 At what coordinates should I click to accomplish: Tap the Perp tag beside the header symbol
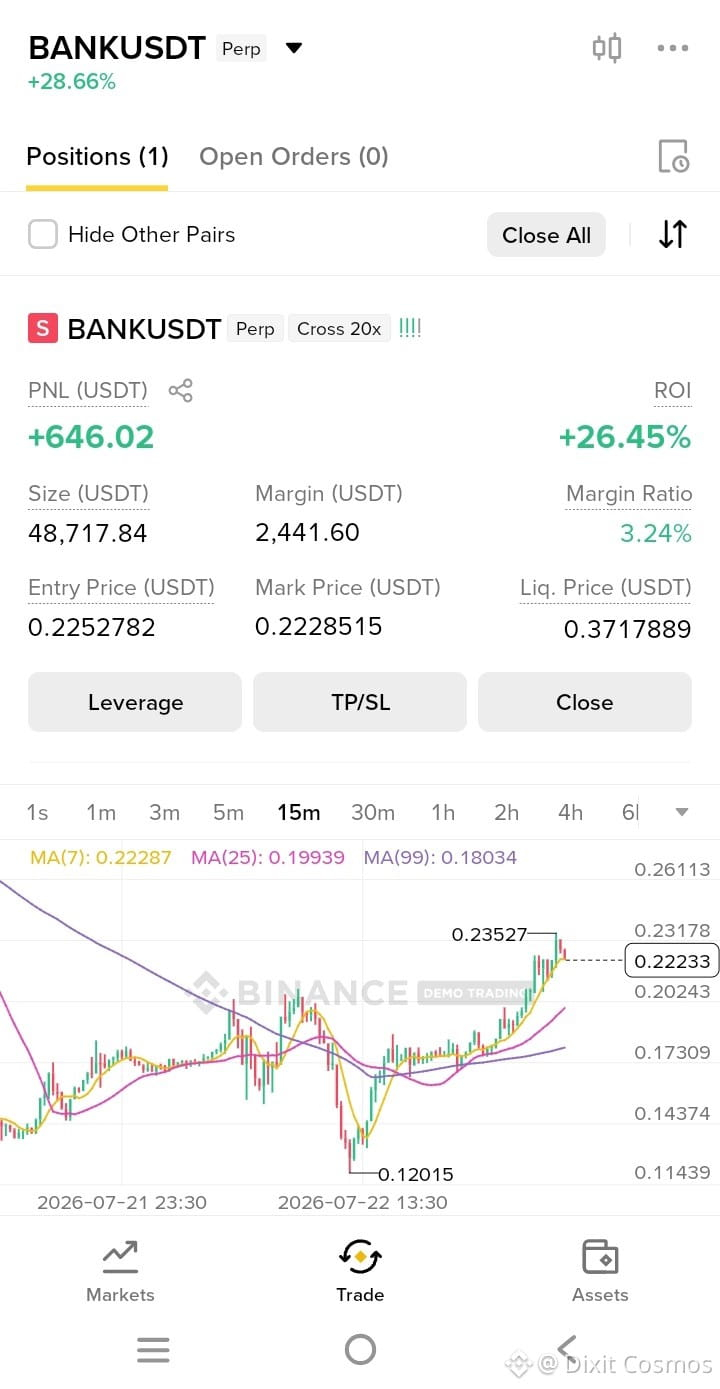point(241,48)
